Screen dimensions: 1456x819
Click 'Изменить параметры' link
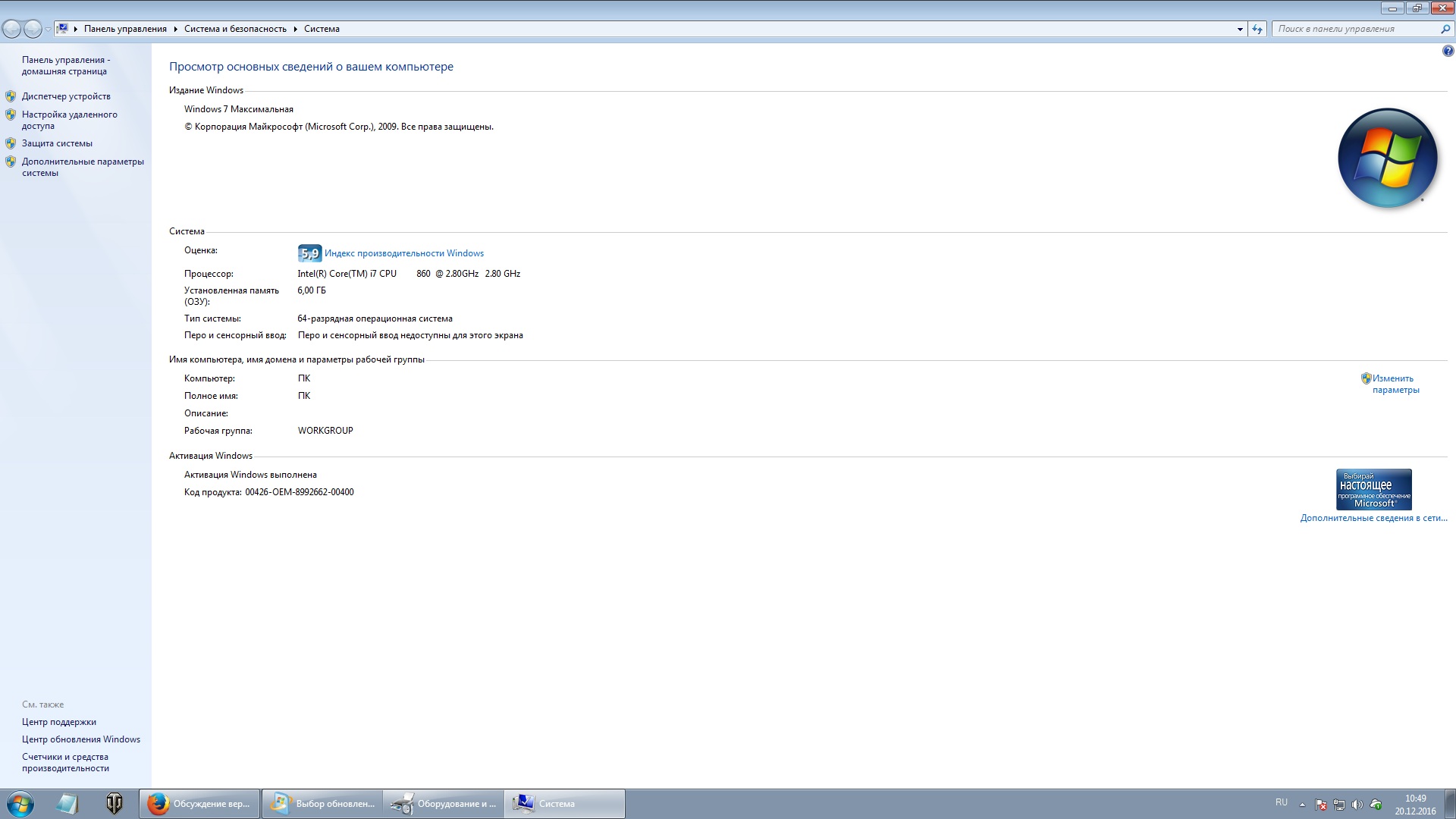pyautogui.click(x=1395, y=384)
